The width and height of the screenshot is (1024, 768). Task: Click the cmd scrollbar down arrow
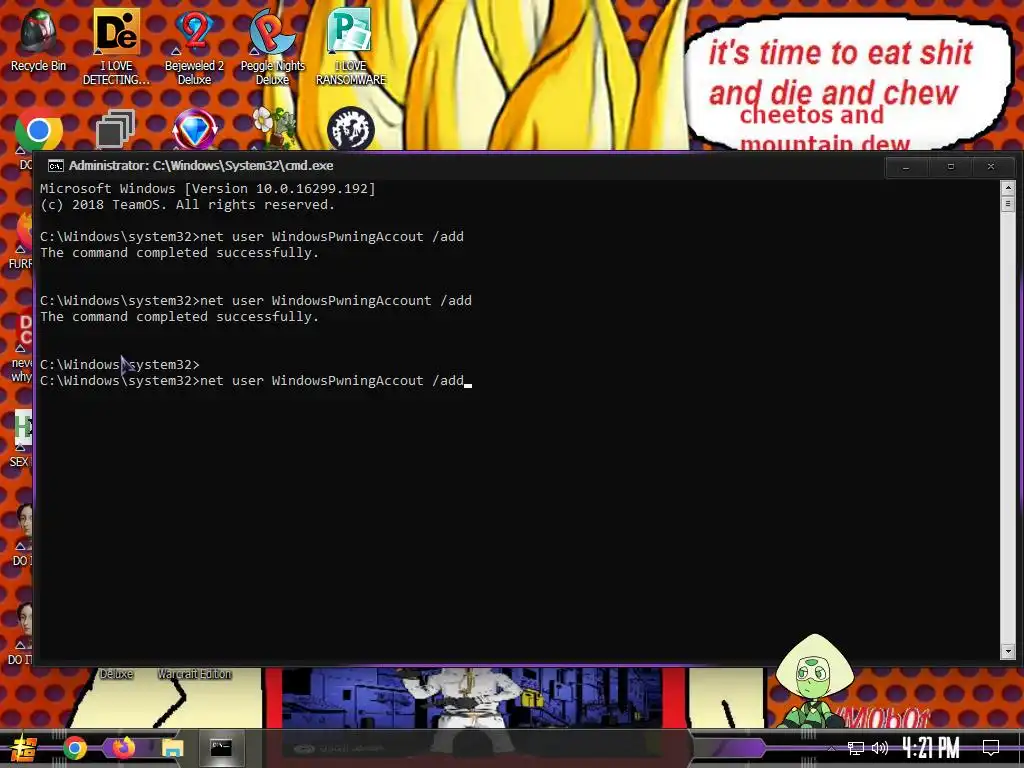pos(1008,651)
